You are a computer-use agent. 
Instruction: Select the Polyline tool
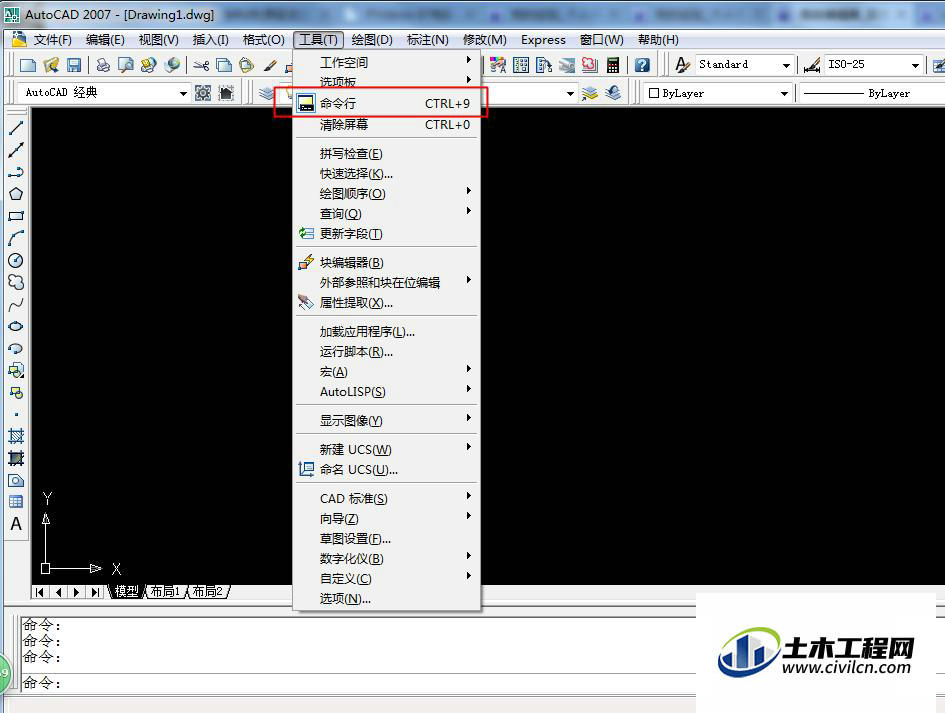pos(16,172)
